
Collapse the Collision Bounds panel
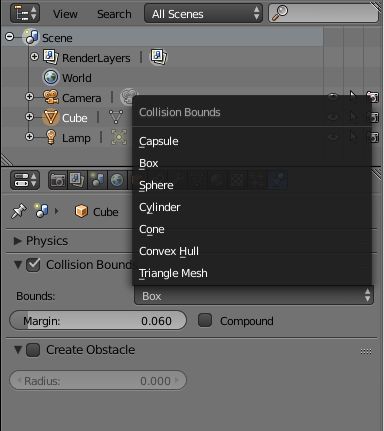(x=18, y=265)
